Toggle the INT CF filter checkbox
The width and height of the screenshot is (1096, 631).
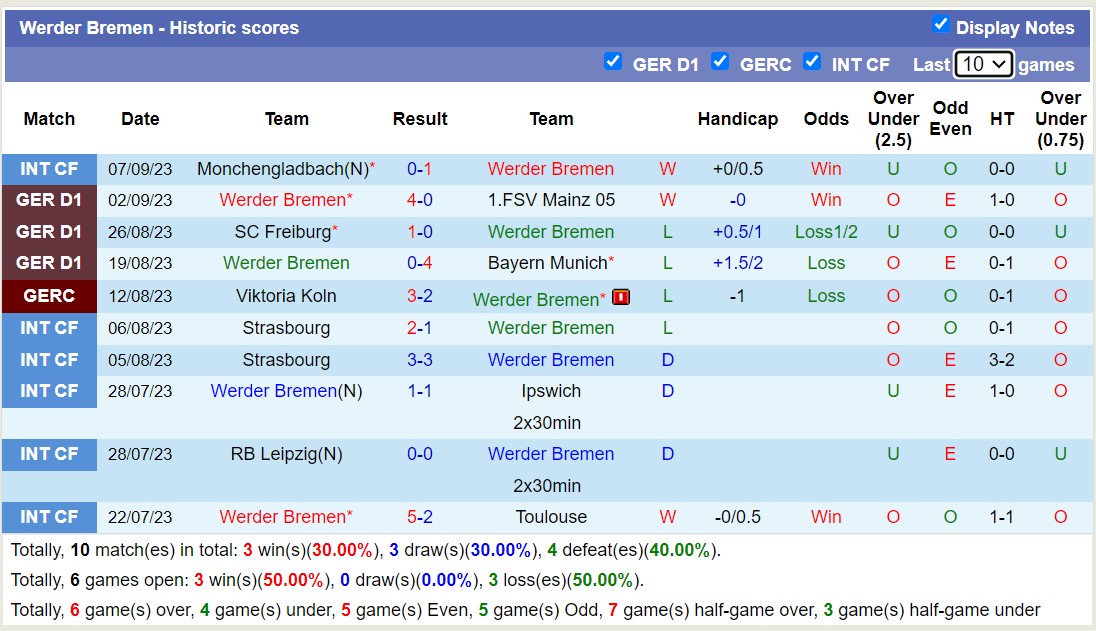[x=812, y=62]
